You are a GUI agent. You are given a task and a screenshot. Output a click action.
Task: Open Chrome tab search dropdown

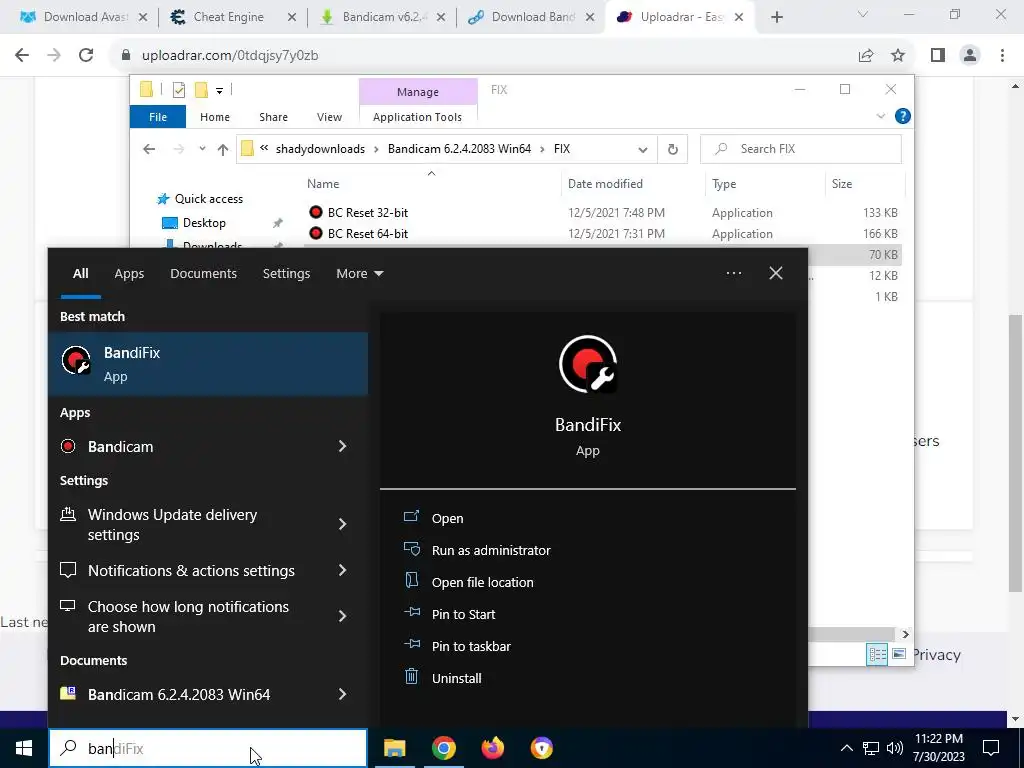[863, 15]
